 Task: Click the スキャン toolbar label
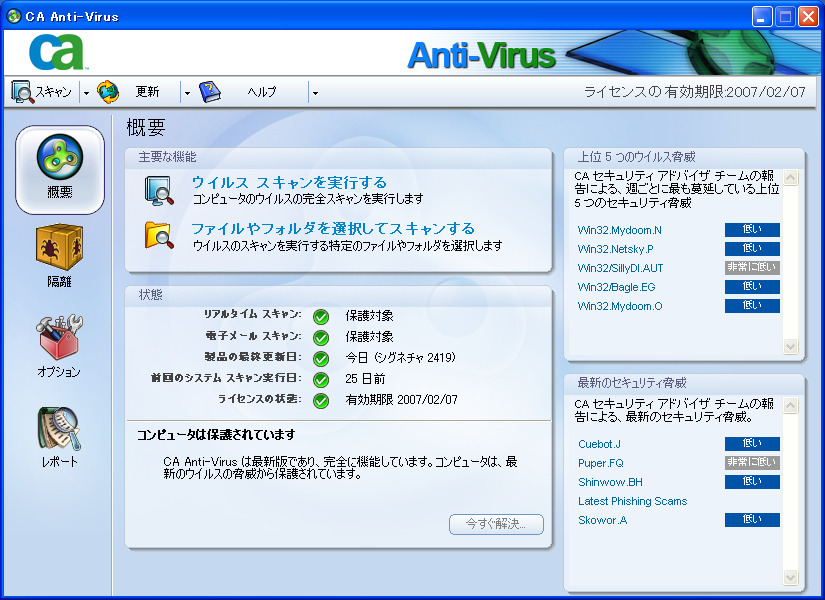pyautogui.click(x=54, y=92)
